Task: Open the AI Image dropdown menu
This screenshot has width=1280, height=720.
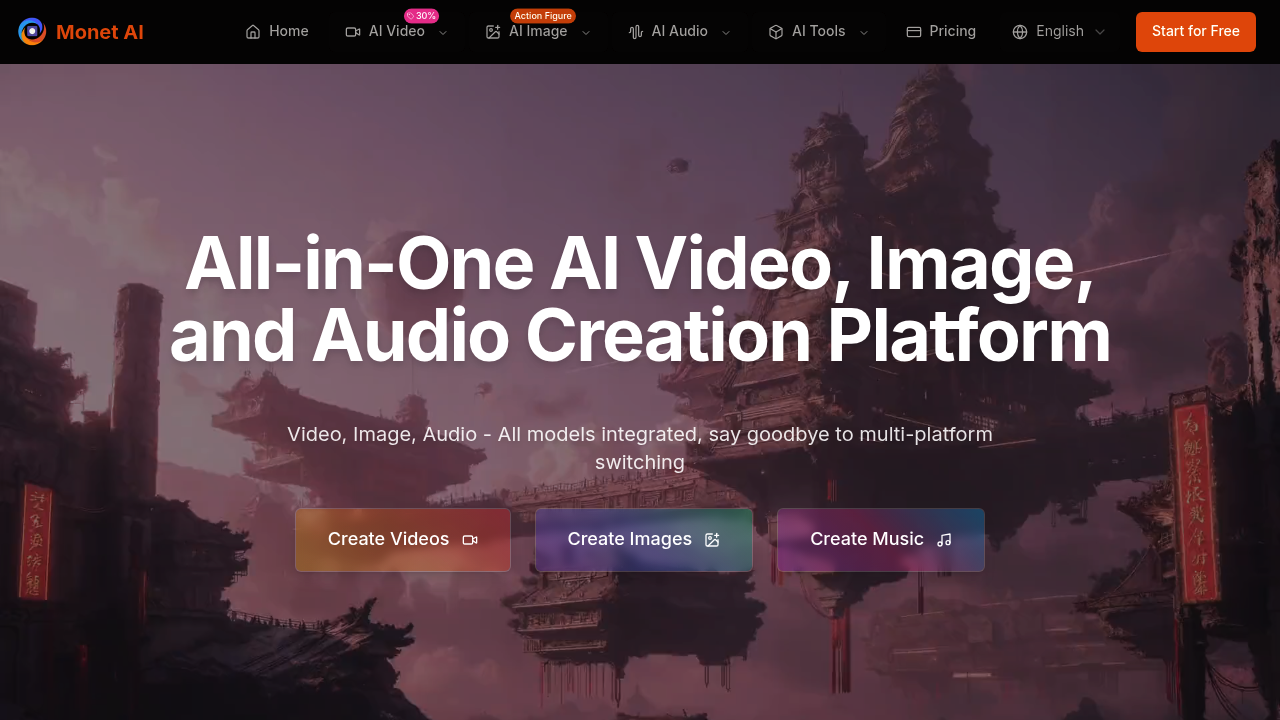Action: [x=585, y=32]
